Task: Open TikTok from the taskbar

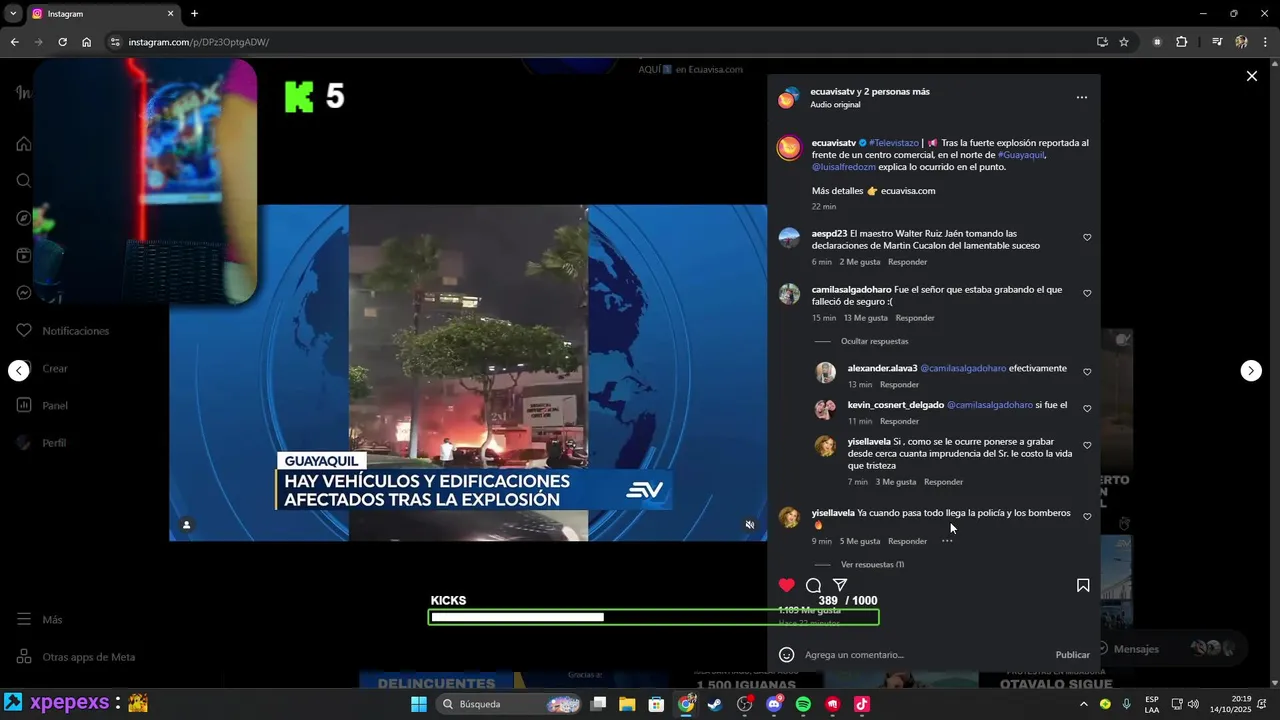Action: click(x=862, y=704)
